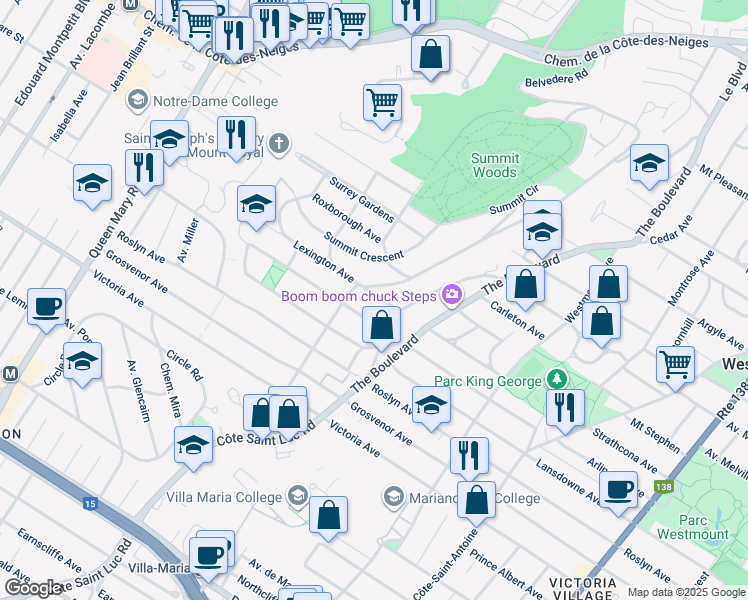Select the Villa Maria College marker icon
This screenshot has height=600, width=748.
coord(297,495)
